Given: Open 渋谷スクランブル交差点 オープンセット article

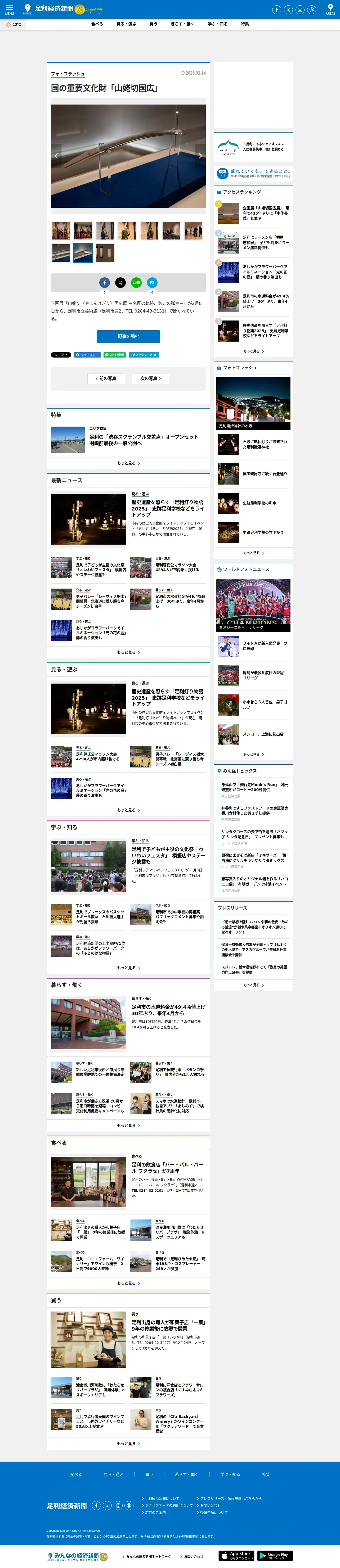Looking at the screenshot, I should coord(144,440).
